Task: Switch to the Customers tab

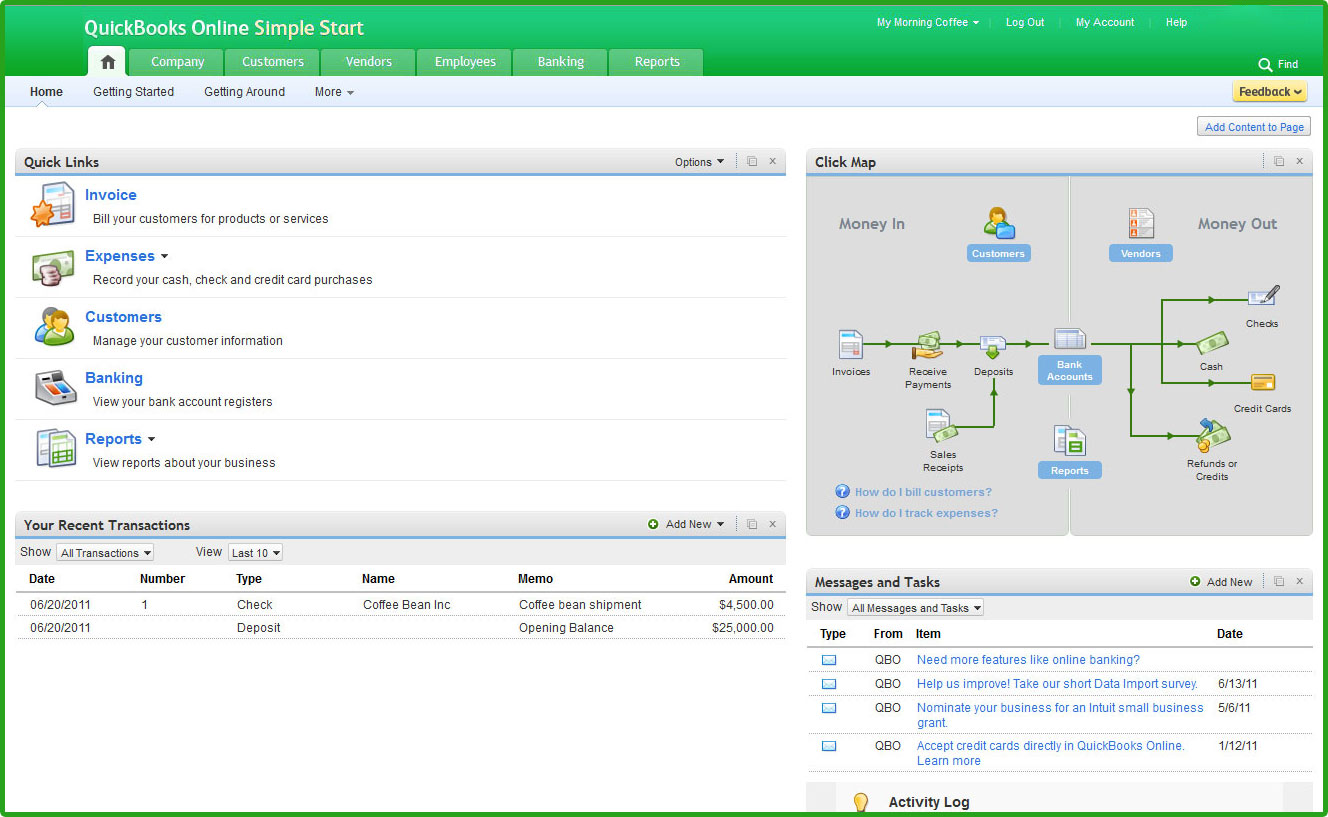Action: pos(272,62)
